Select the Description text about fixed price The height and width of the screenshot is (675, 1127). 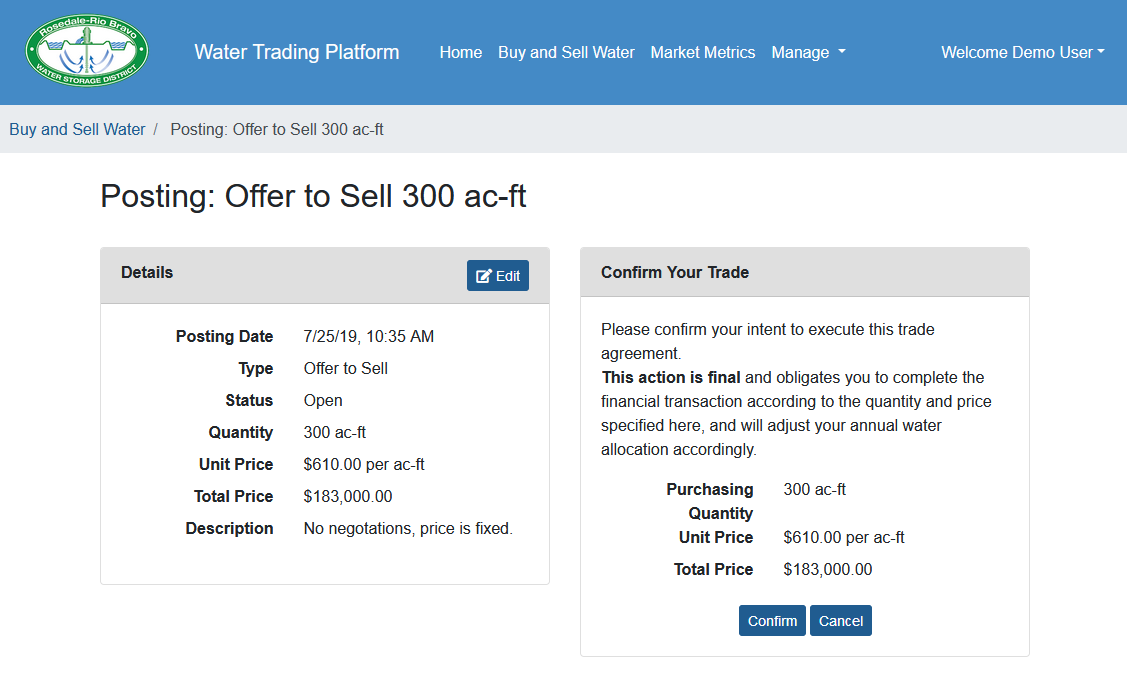[408, 528]
